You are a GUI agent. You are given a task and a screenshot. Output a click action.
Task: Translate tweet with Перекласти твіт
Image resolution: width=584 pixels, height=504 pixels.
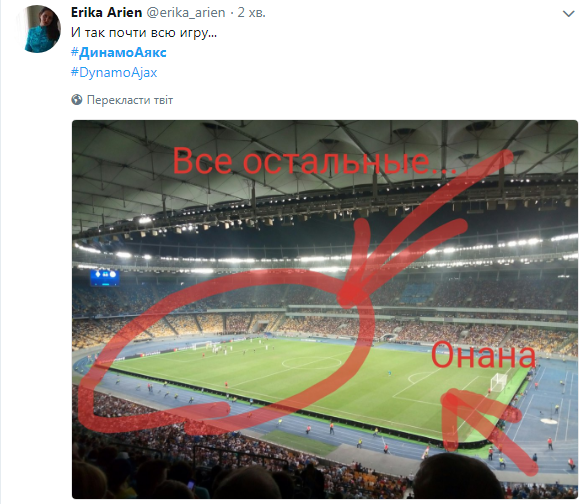130,100
